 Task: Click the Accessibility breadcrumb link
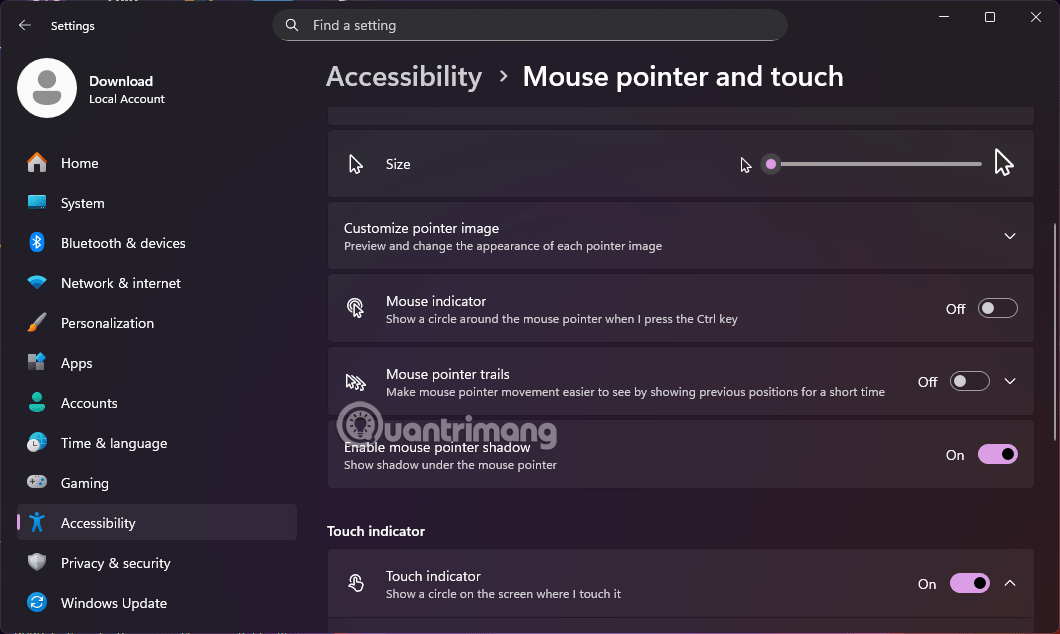click(x=404, y=77)
